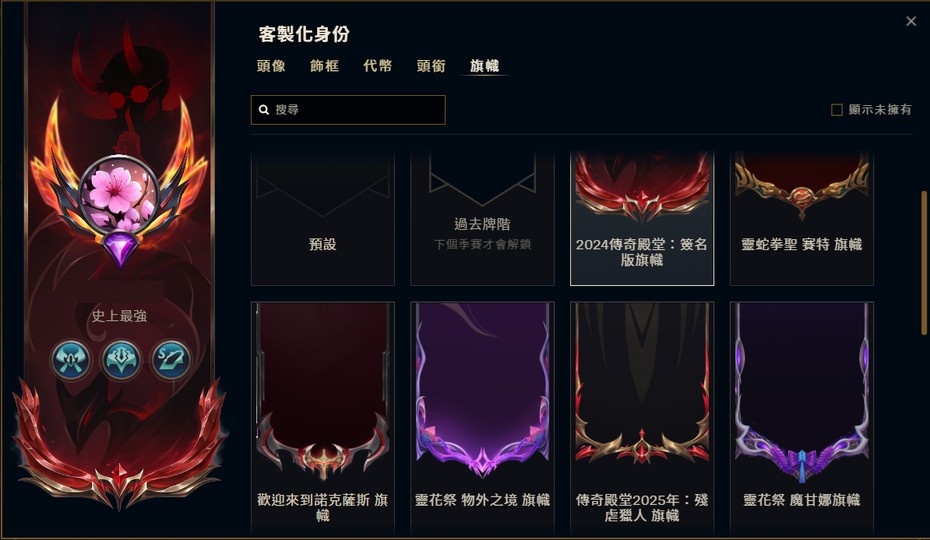Choose the 歡迎來到諾克薩斯 旗幟 banner
The image size is (930, 540).
pyautogui.click(x=323, y=419)
